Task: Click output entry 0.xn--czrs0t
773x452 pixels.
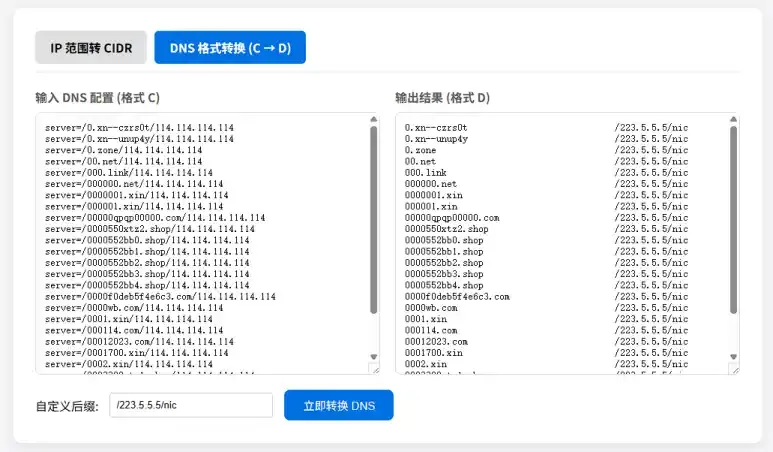Action: pyautogui.click(x=436, y=128)
